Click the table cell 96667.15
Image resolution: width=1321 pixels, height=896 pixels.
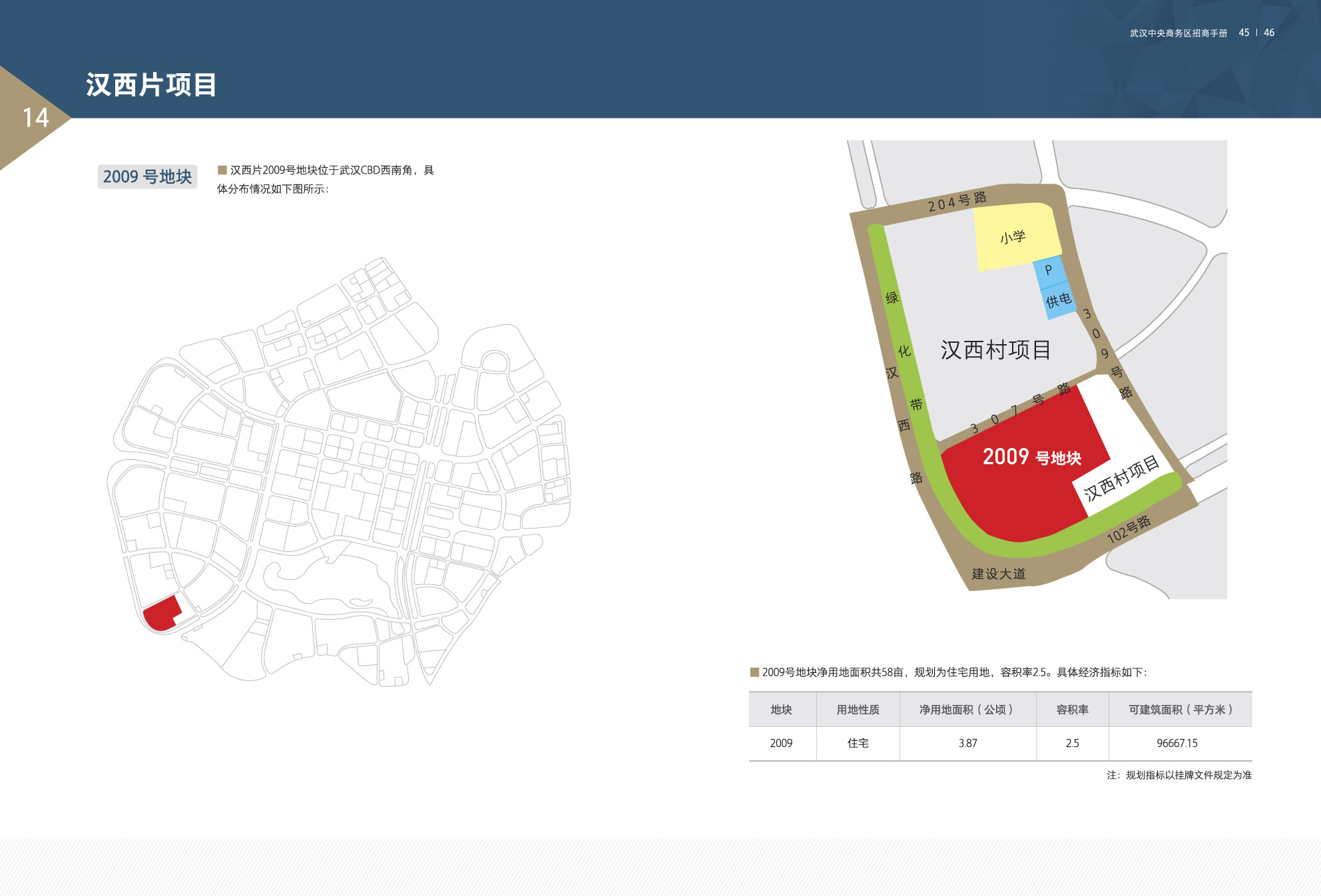pyautogui.click(x=1177, y=743)
